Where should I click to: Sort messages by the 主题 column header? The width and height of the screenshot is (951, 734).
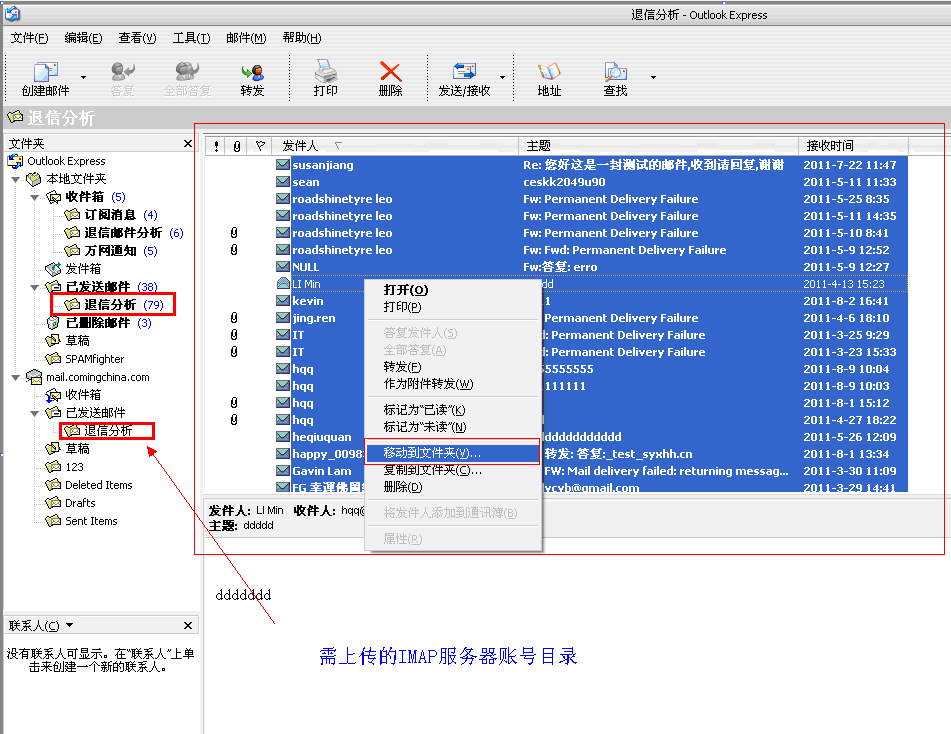click(x=658, y=146)
